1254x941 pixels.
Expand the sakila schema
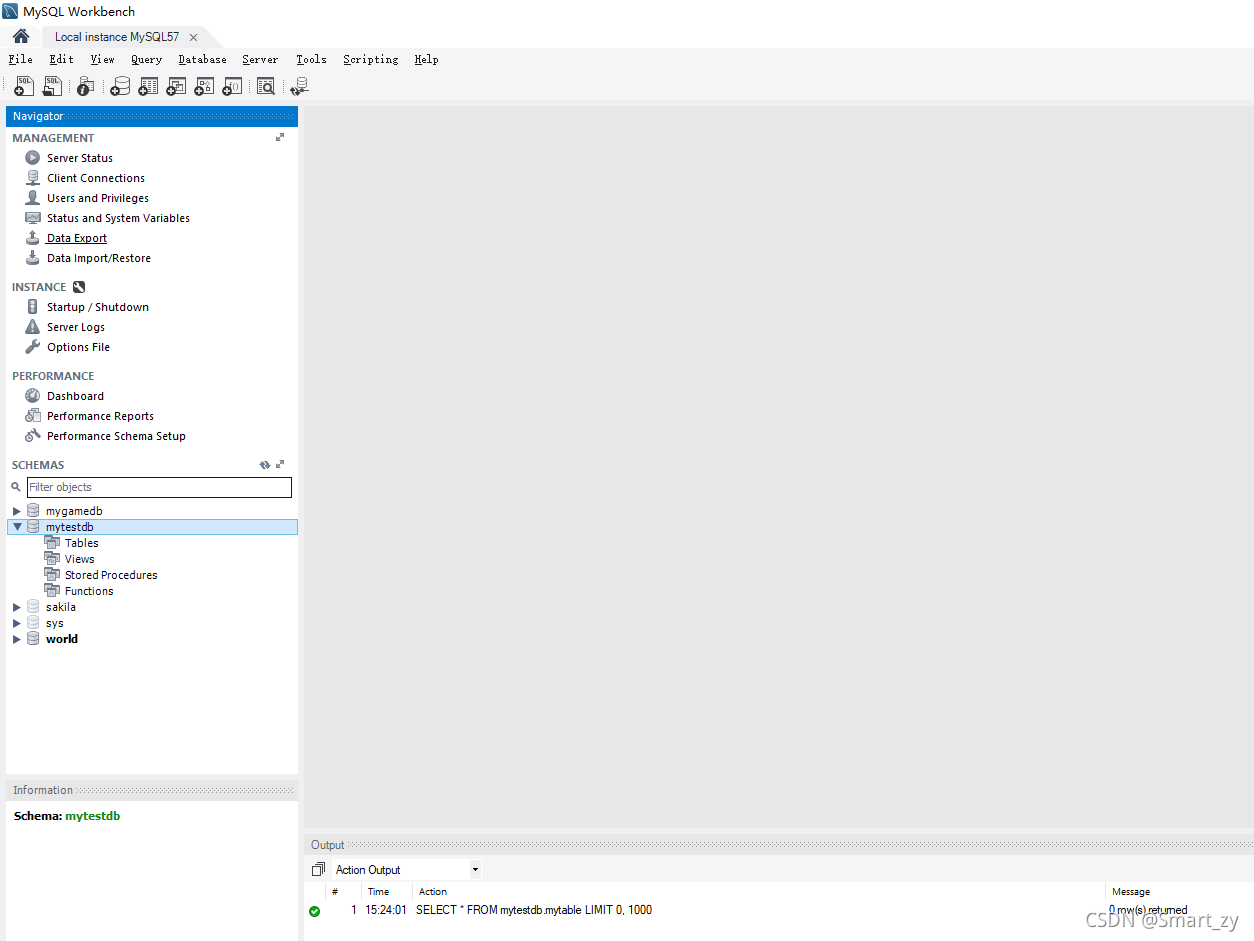pos(16,607)
